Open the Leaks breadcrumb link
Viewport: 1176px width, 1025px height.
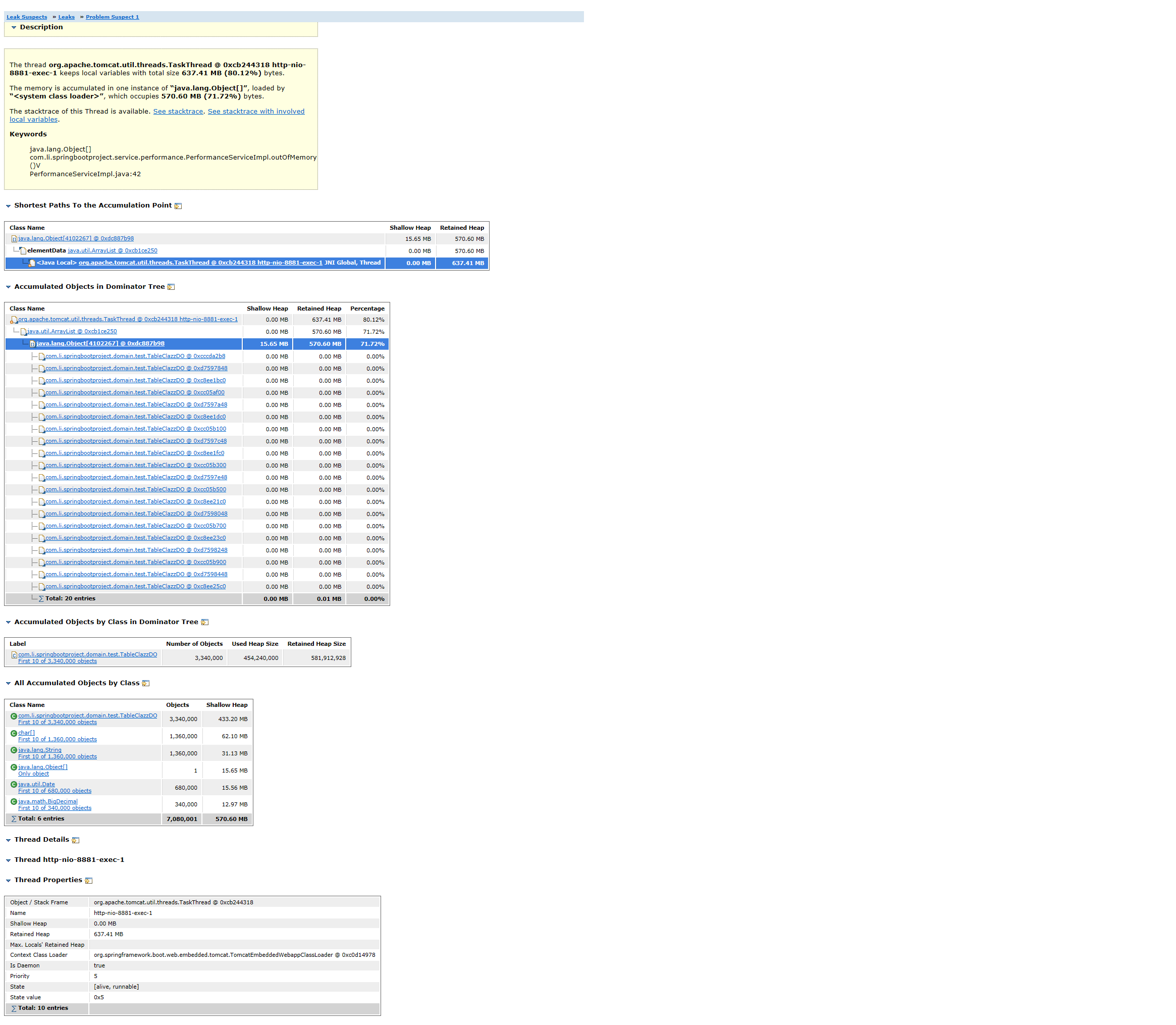click(66, 17)
